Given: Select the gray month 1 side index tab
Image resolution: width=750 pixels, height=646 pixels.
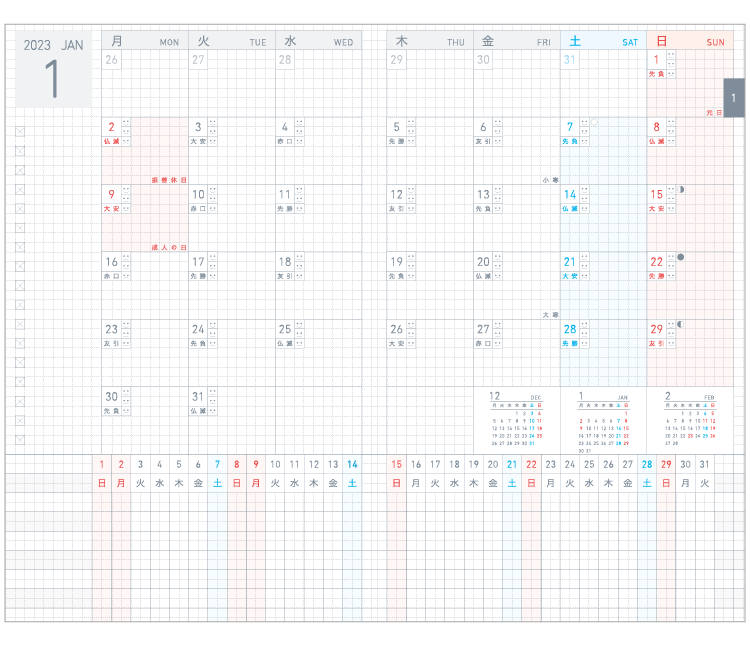Looking at the screenshot, I should 733,98.
